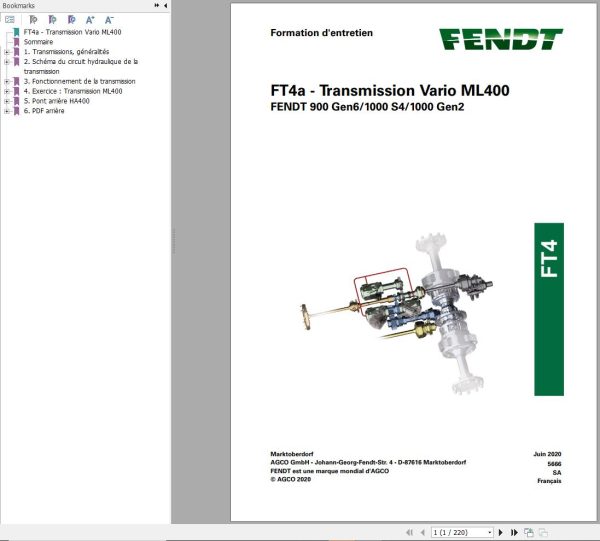600x541 pixels.
Task: Click the date Juin 2020
Action: point(547,454)
